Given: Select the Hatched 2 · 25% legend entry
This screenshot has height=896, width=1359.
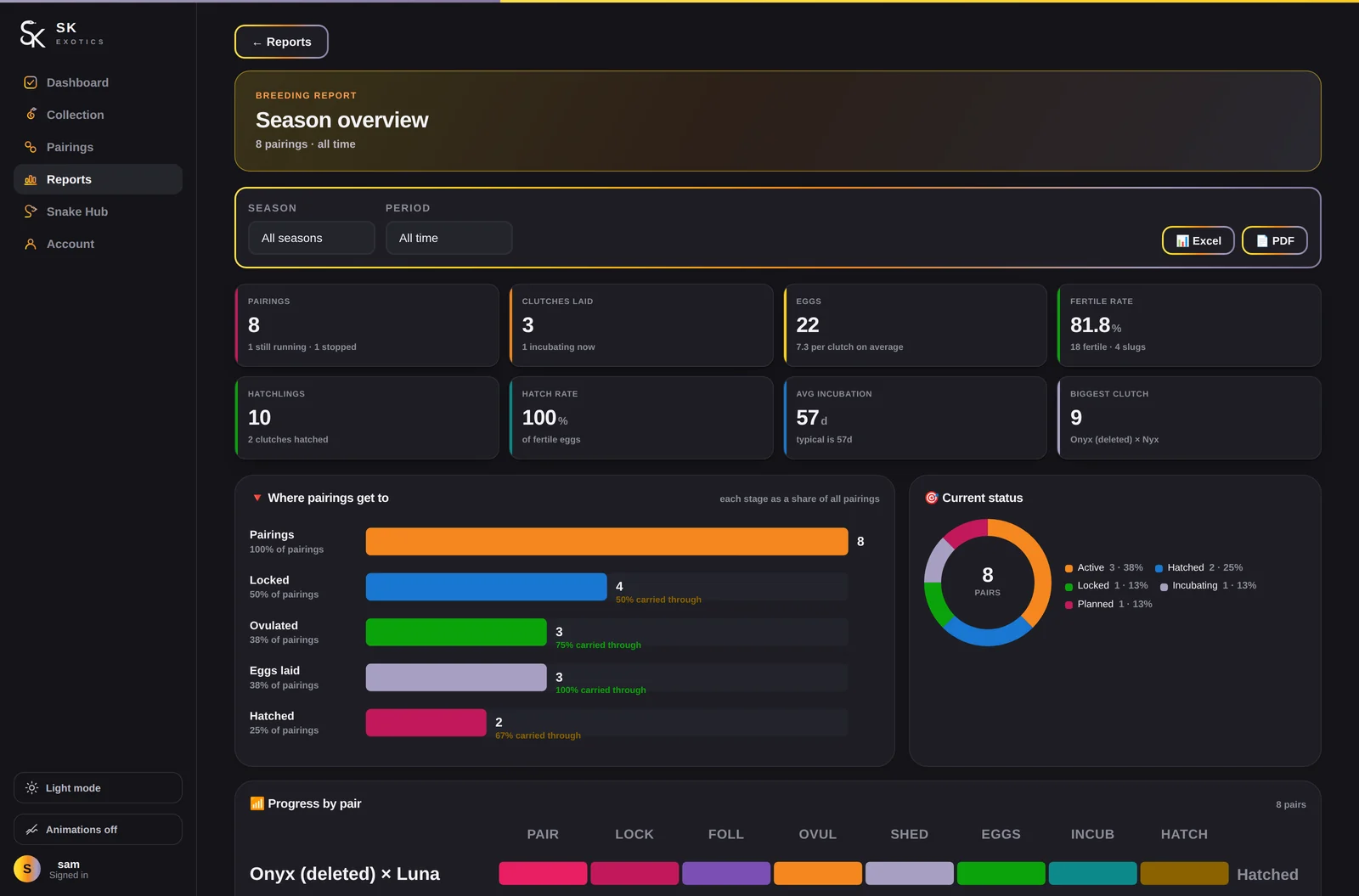Looking at the screenshot, I should [1198, 567].
